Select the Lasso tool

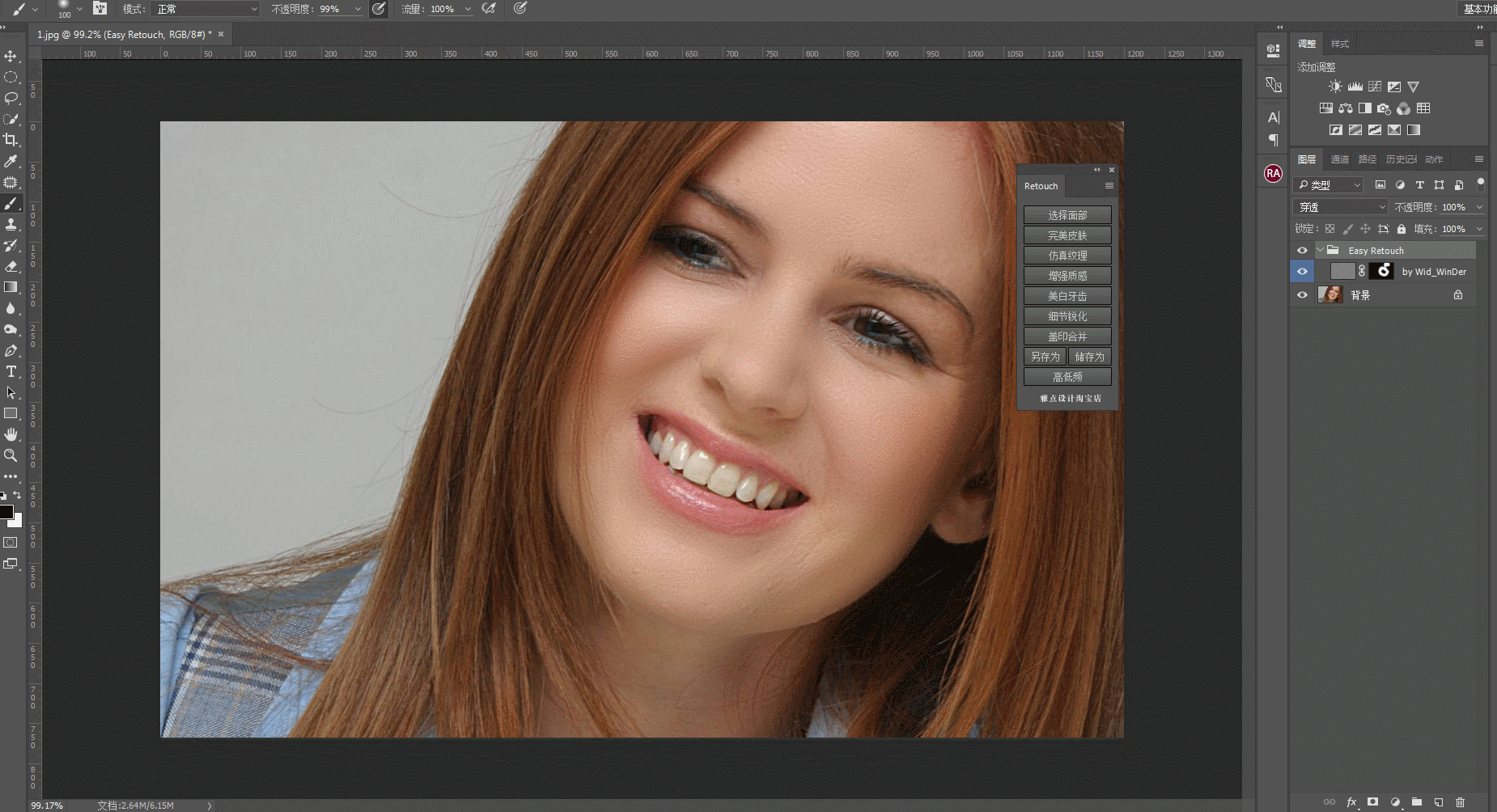click(x=11, y=98)
